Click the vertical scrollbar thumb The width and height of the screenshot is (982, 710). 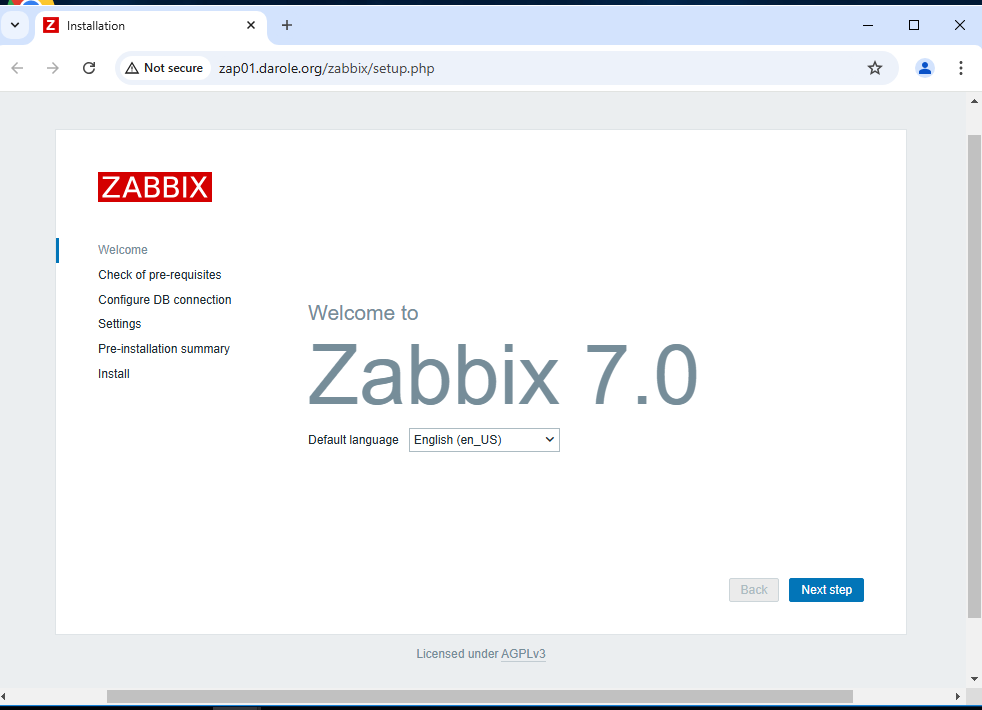[974, 376]
